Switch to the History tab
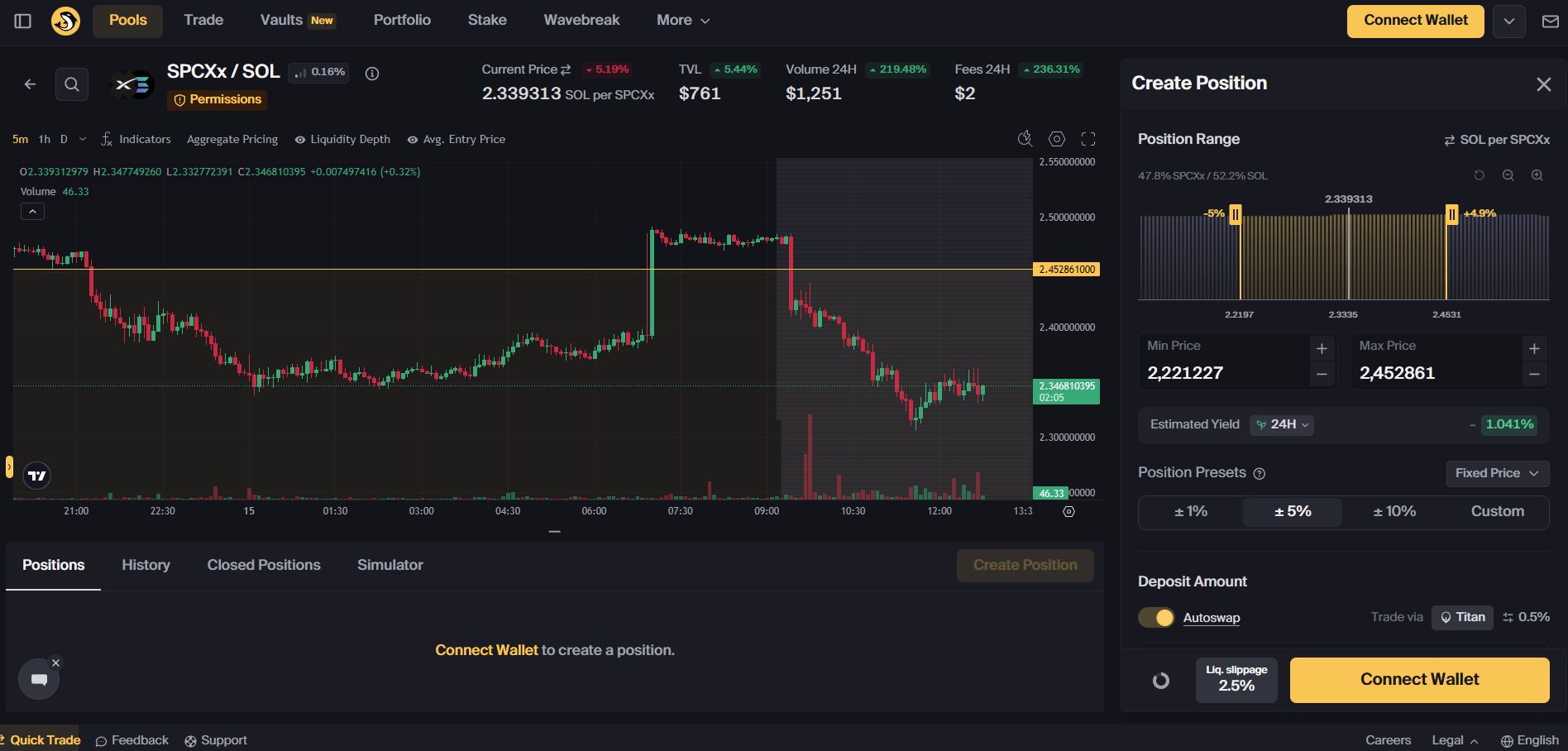The height and width of the screenshot is (751, 1568). pos(146,566)
